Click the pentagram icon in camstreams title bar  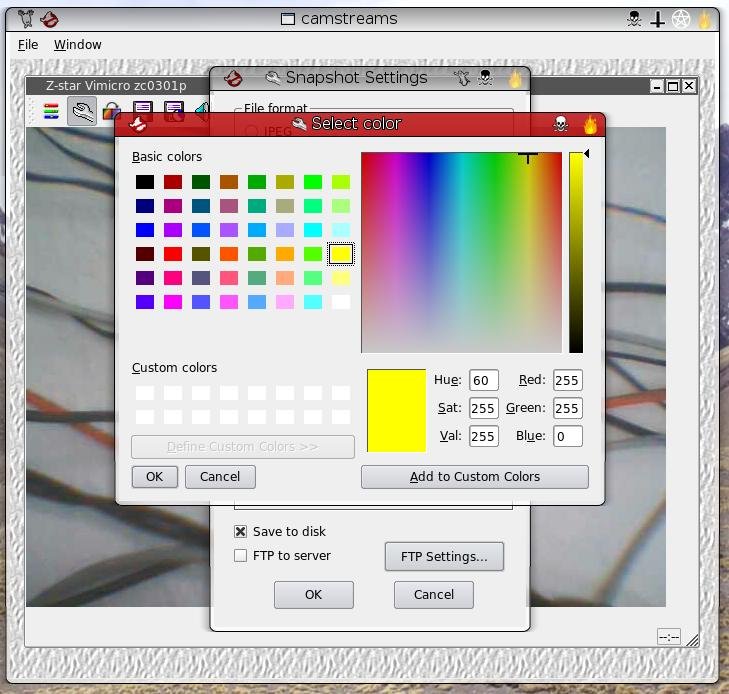tap(681, 19)
